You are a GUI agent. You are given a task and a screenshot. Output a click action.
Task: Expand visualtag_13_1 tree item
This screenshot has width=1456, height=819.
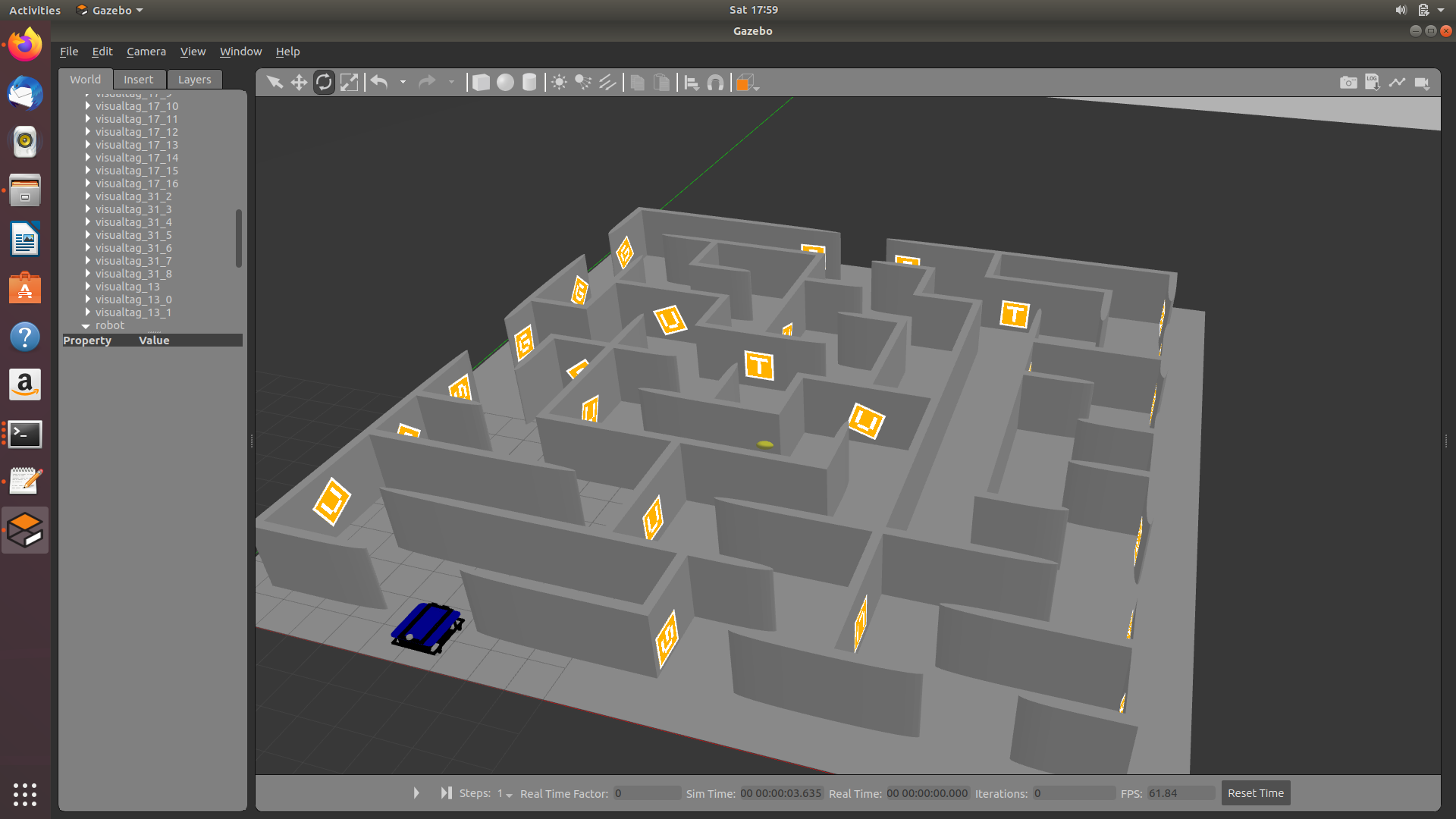(88, 312)
